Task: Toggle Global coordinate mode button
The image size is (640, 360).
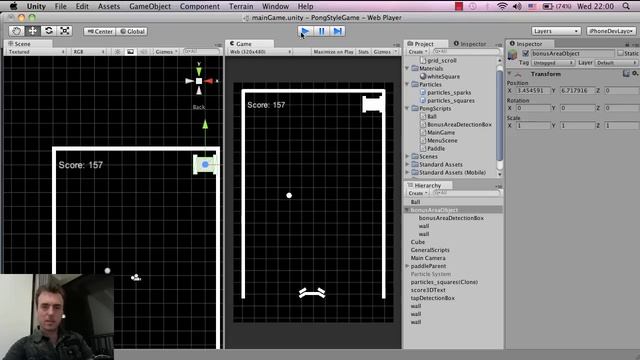Action: 132,31
